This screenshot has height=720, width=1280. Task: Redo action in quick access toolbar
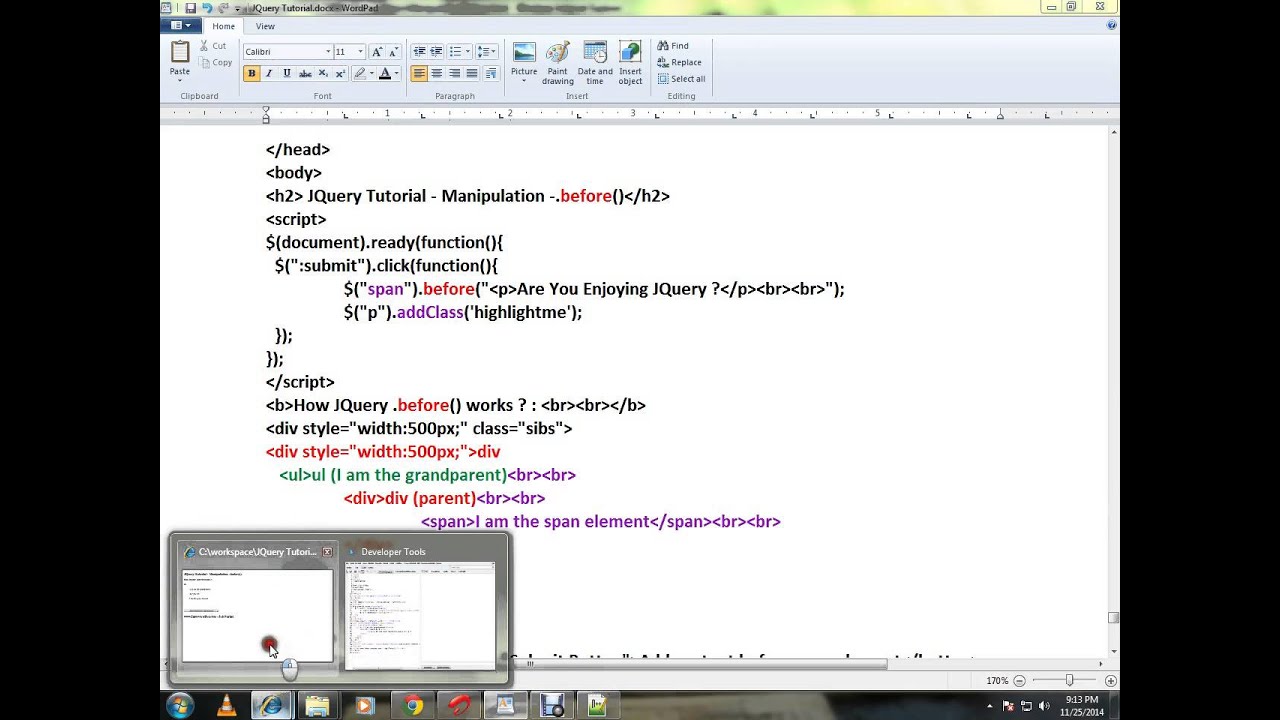click(x=223, y=7)
